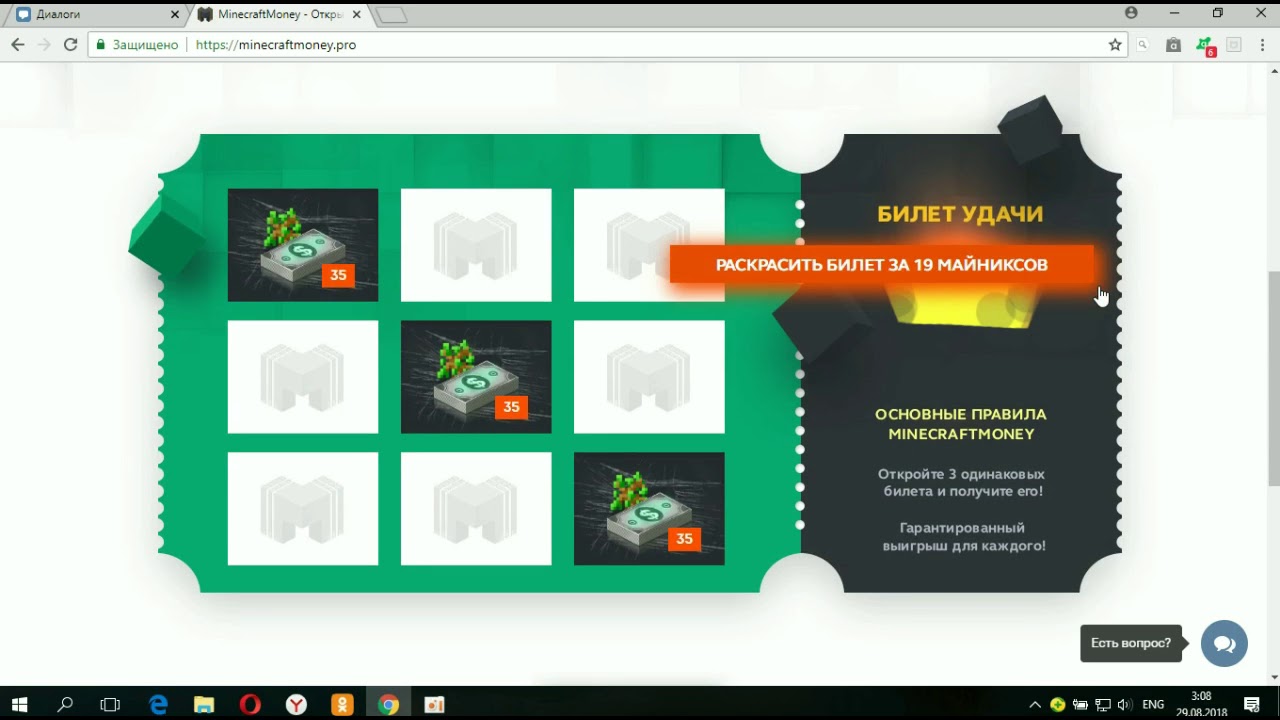Open Task View on the taskbar
Screen dimensions: 1280x720
point(110,704)
